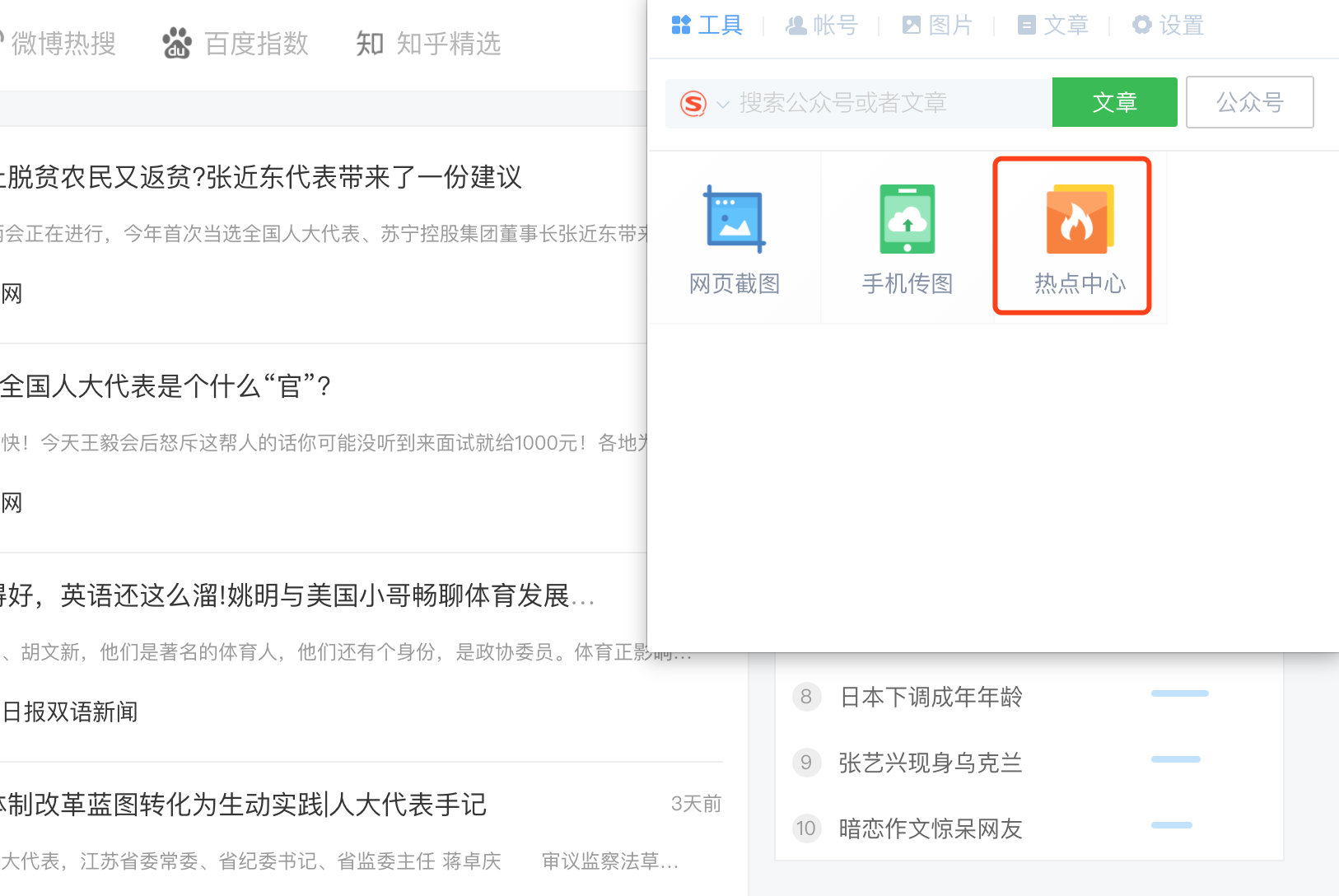Click hot item 日本下调成年年龄
Screen dimensions: 1339x896
(x=931, y=698)
